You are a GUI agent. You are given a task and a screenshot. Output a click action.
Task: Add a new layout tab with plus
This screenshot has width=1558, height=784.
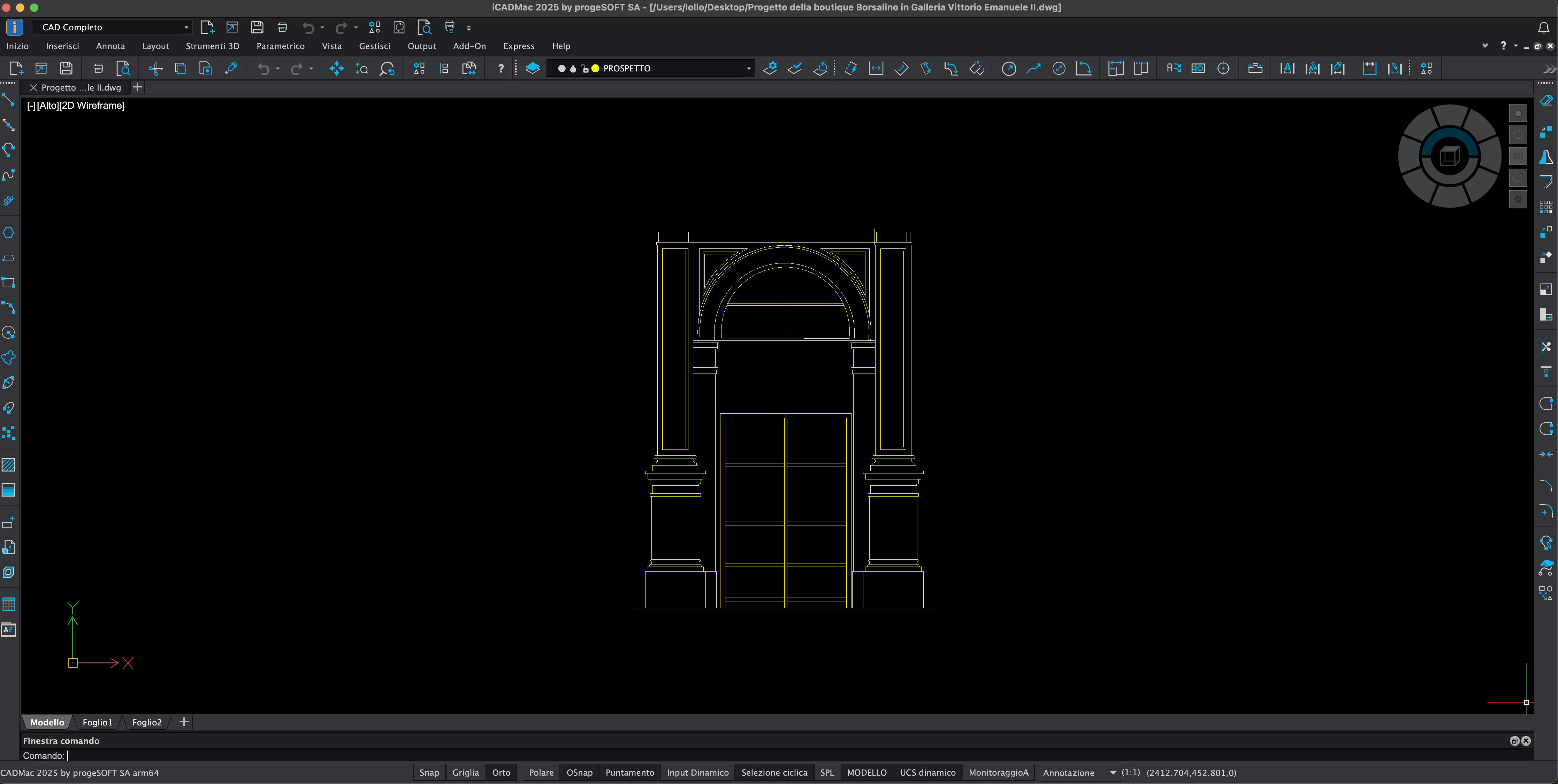pos(184,722)
